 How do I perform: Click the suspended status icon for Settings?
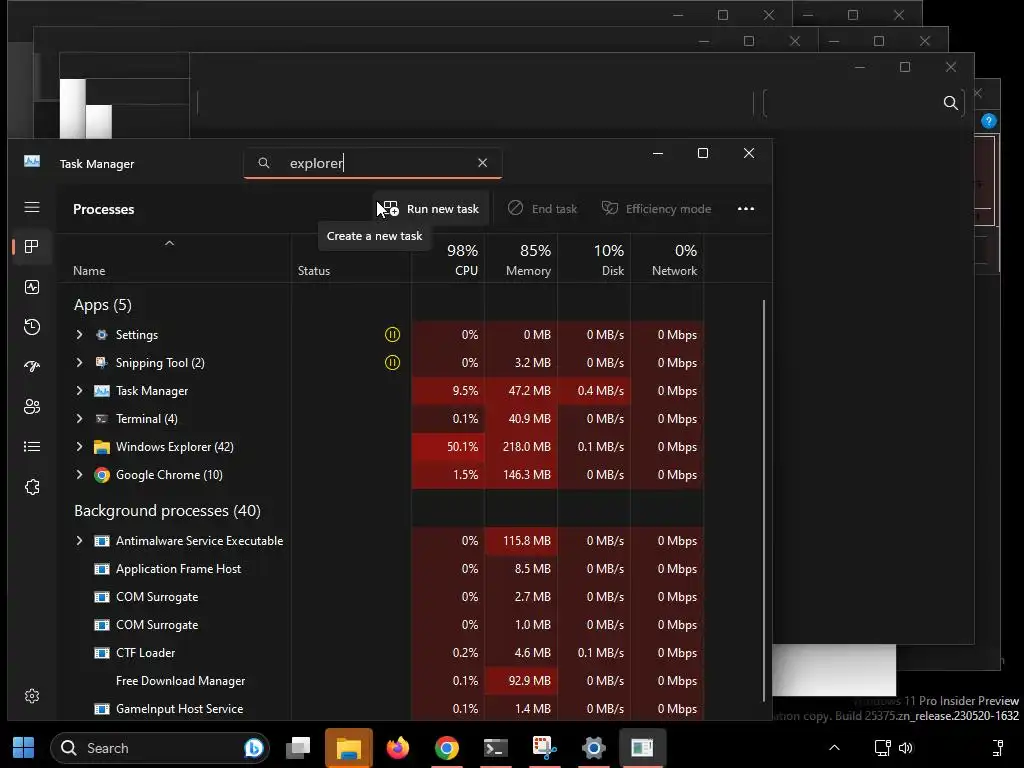pos(392,335)
